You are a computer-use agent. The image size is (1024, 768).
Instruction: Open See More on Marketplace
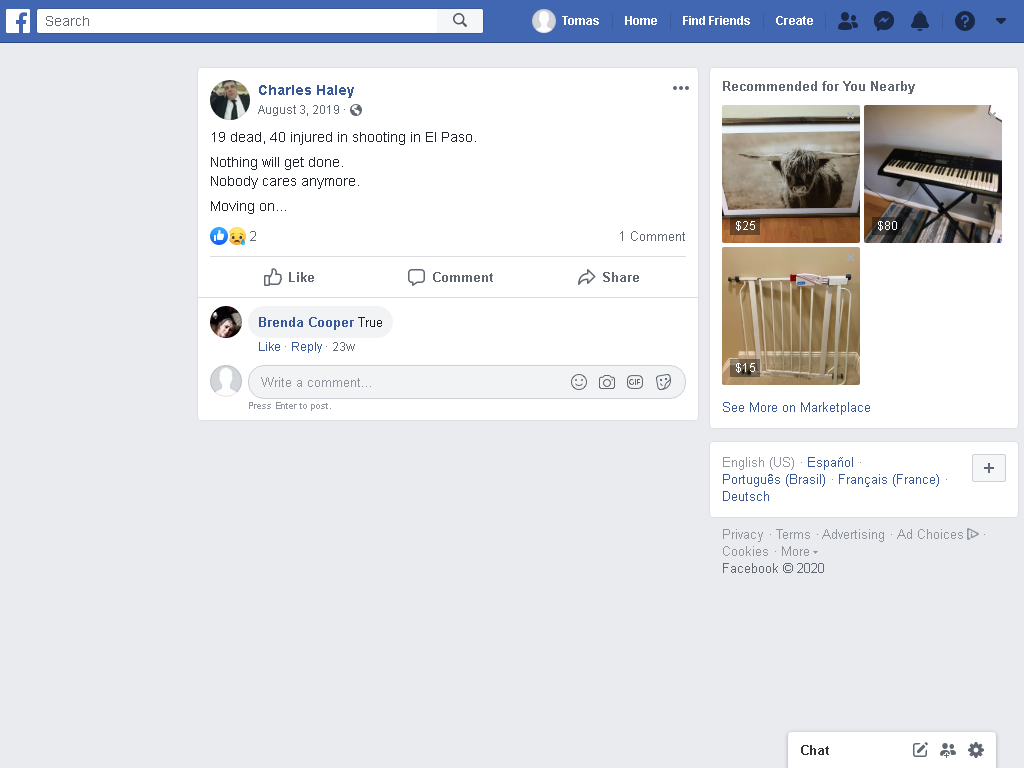coord(796,408)
